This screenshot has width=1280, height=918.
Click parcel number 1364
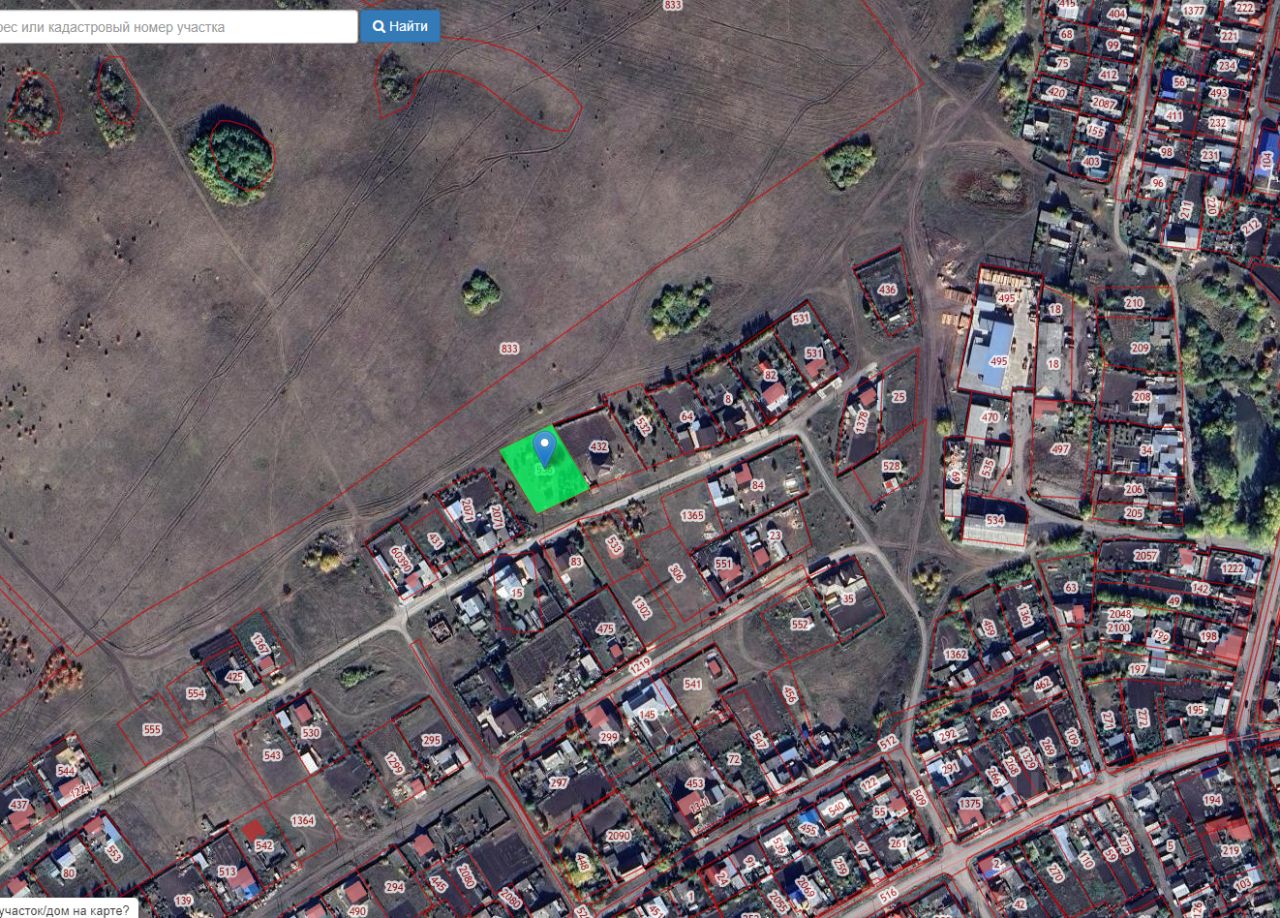click(303, 820)
